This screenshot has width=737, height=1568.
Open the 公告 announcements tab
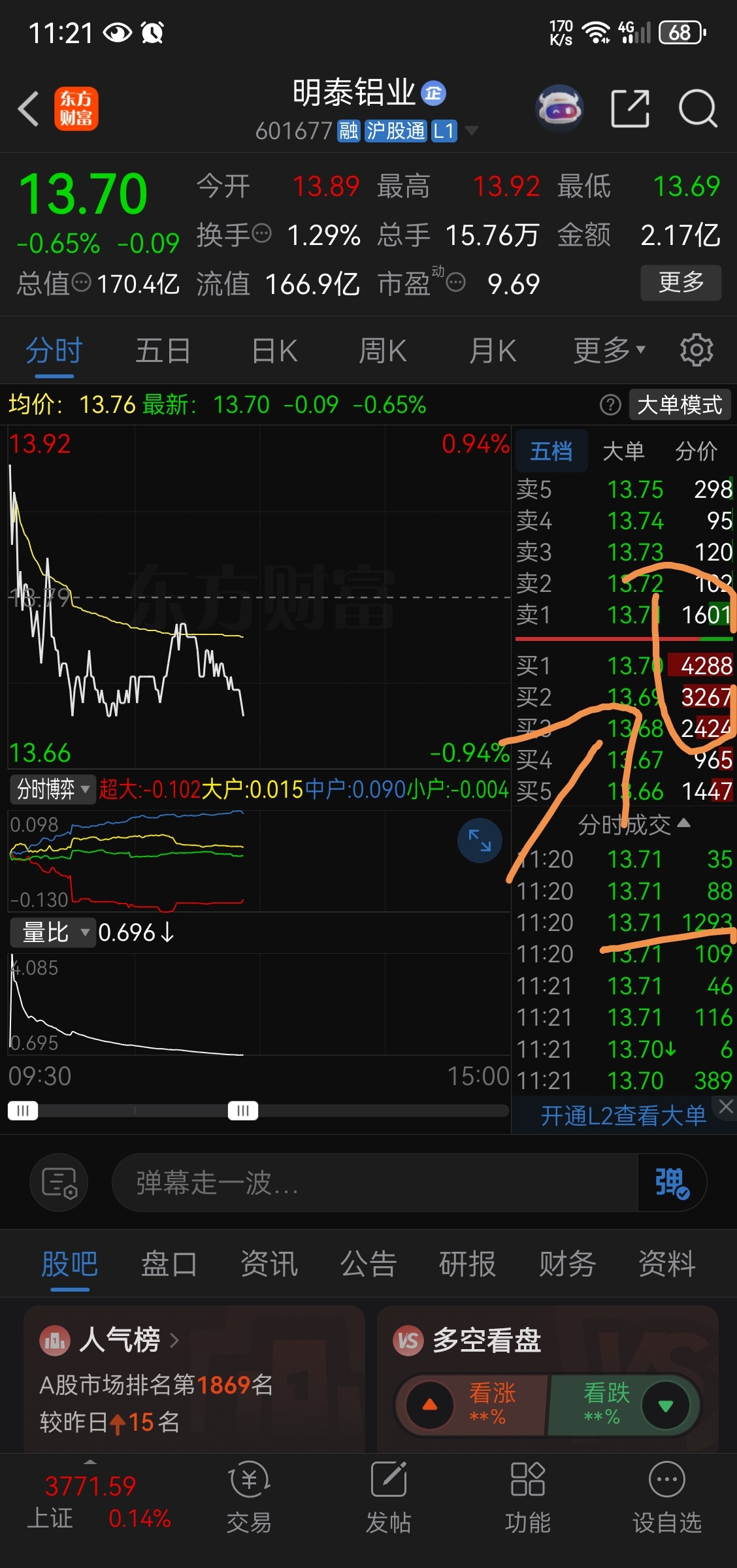click(x=368, y=1264)
